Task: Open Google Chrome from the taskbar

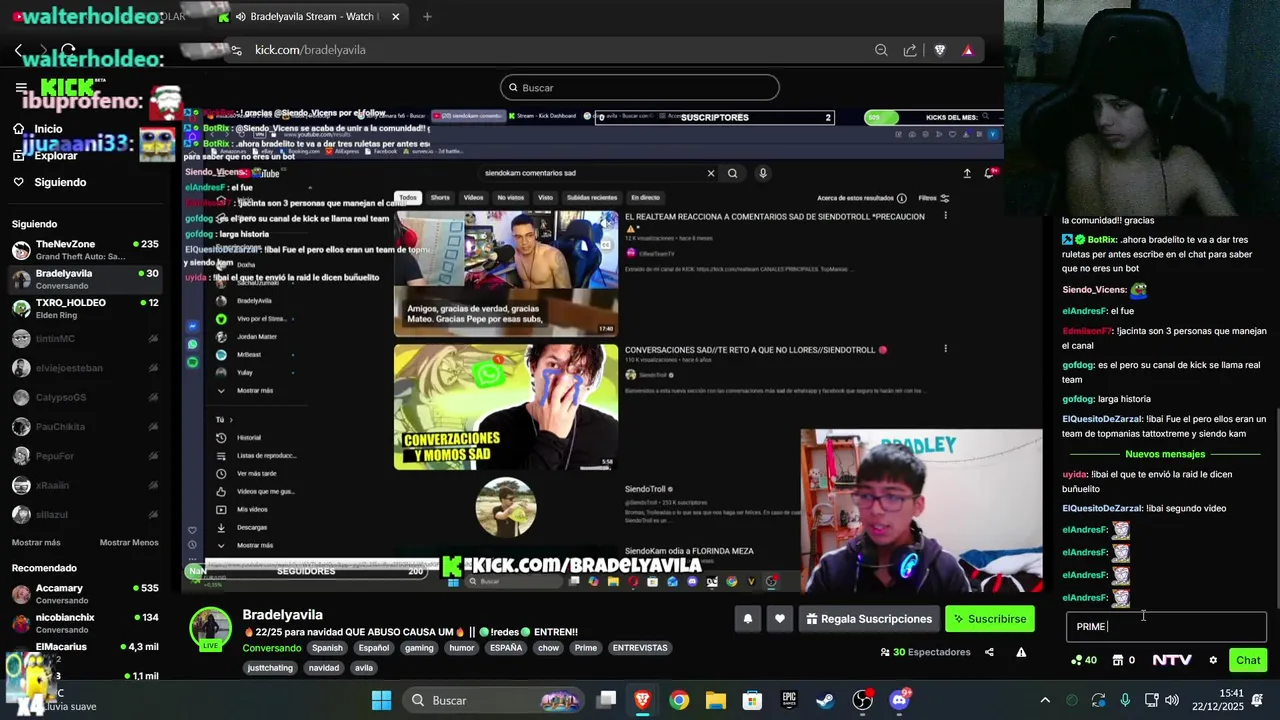Action: tap(679, 700)
